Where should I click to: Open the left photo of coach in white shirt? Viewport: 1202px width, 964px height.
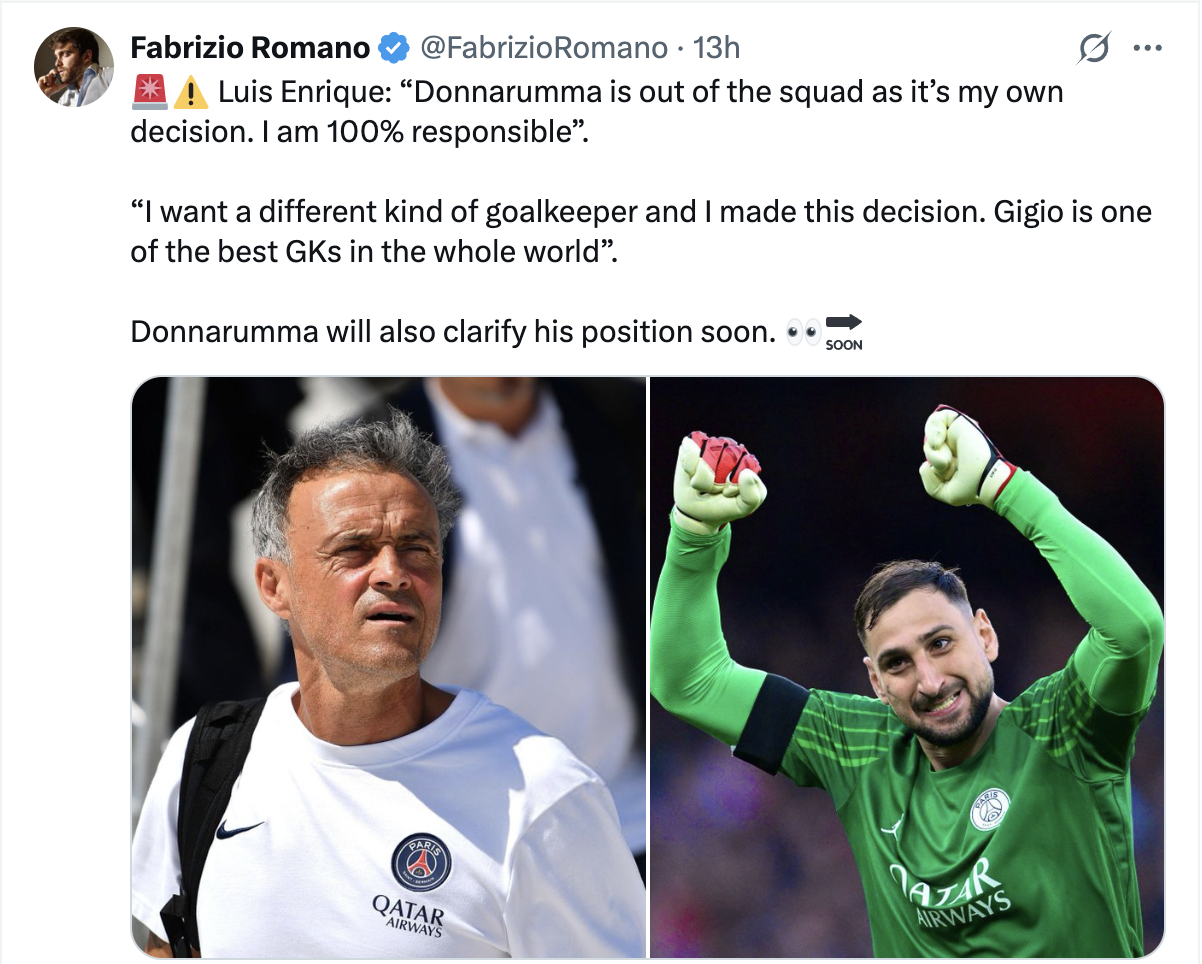click(389, 667)
